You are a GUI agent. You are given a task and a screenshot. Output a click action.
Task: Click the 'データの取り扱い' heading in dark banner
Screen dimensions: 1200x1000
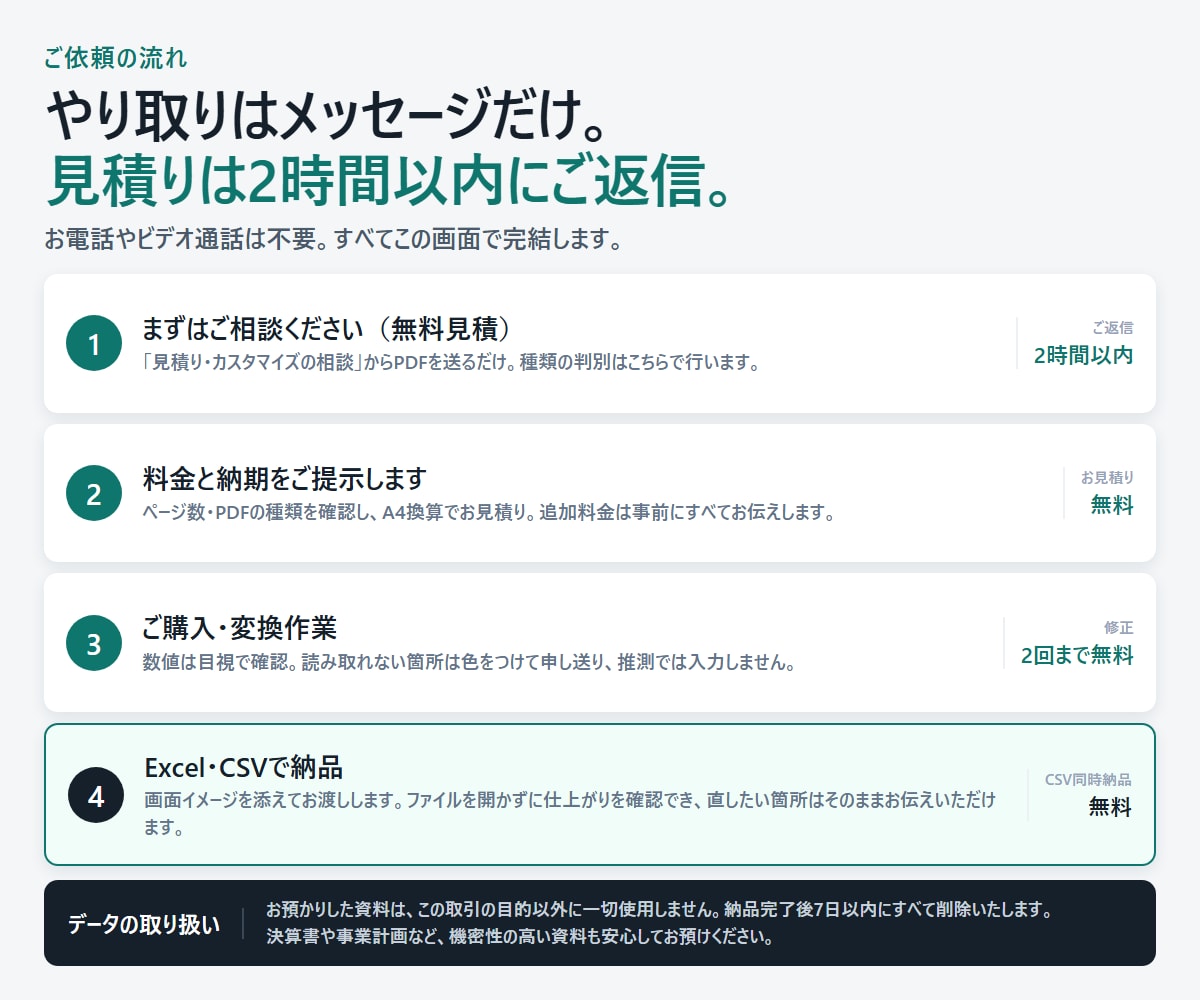[144, 924]
